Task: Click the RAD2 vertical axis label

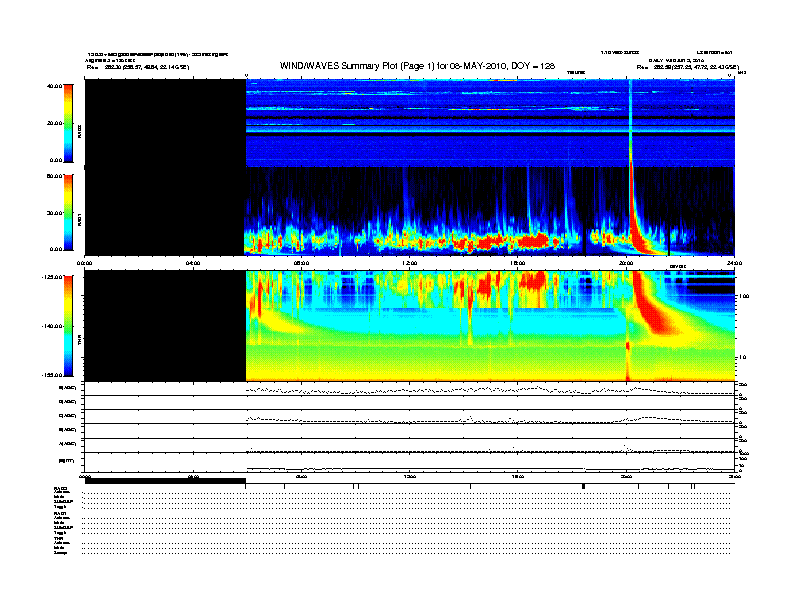Action: tap(79, 132)
